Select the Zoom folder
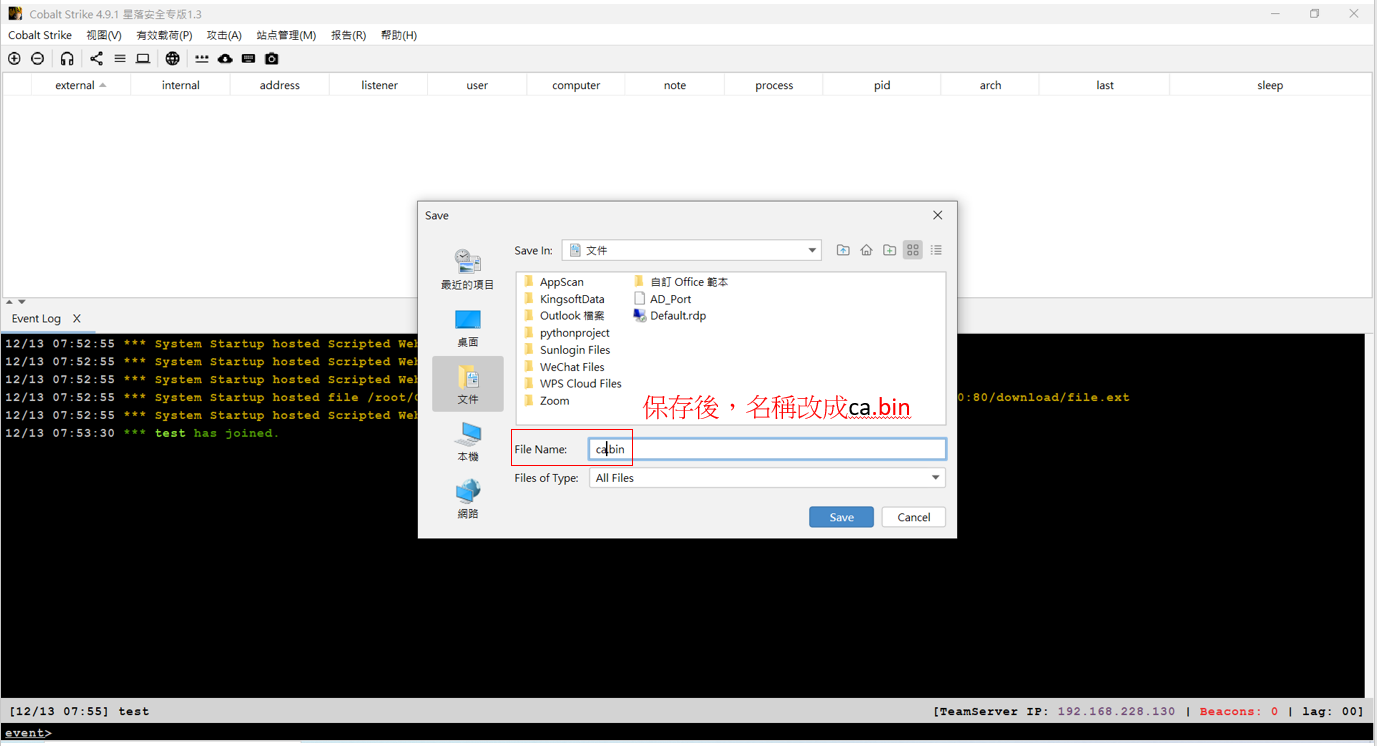This screenshot has width=1377, height=746. coord(546,401)
